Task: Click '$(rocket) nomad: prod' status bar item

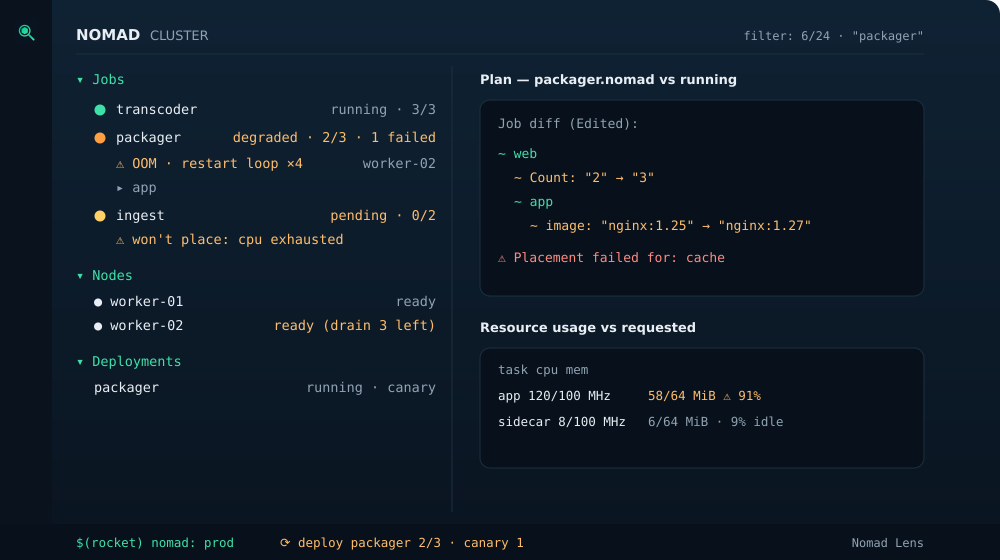Action: (x=155, y=543)
